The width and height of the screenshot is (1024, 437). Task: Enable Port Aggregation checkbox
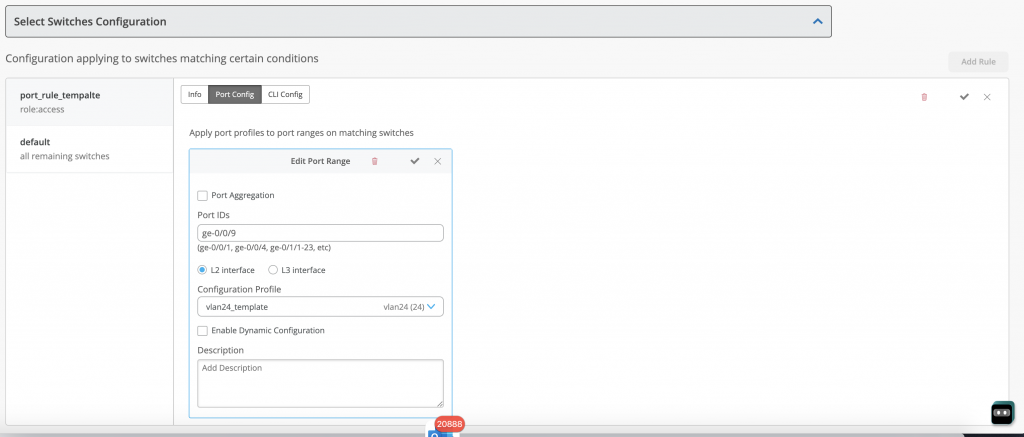coord(203,195)
